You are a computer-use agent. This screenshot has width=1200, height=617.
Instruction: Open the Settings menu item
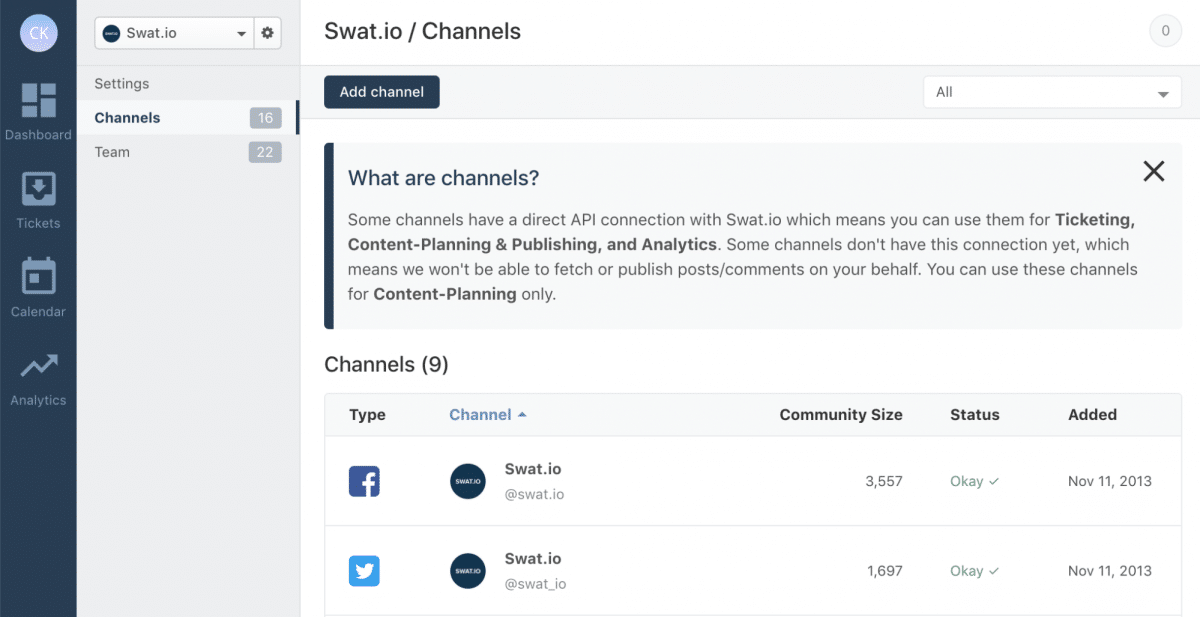point(122,84)
